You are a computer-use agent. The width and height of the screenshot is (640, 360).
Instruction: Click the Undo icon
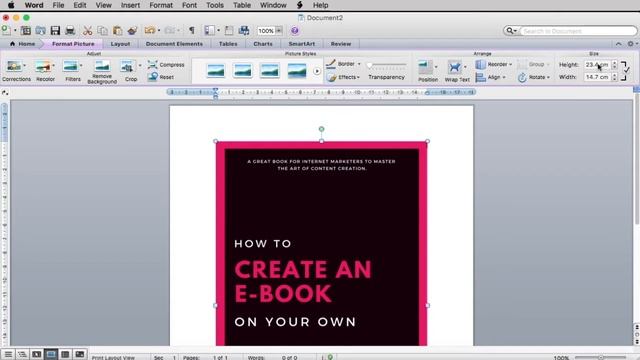click(150, 30)
